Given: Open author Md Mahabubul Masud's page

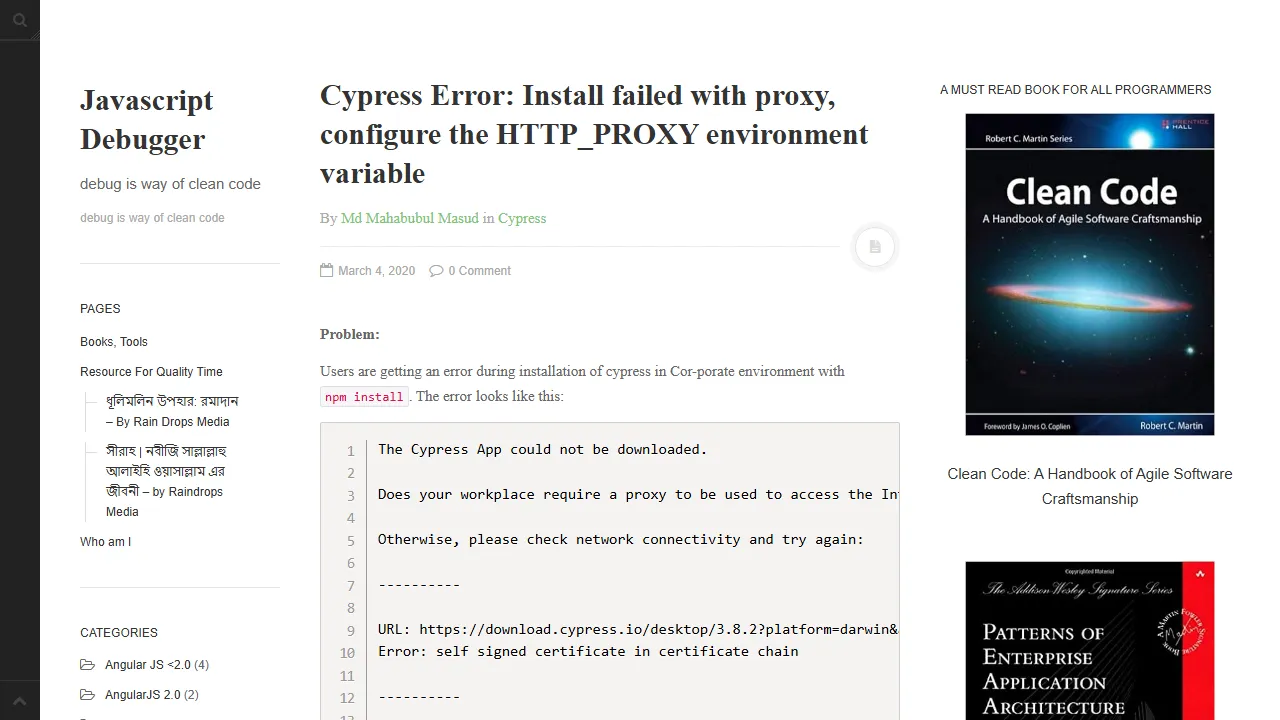Looking at the screenshot, I should tap(409, 218).
